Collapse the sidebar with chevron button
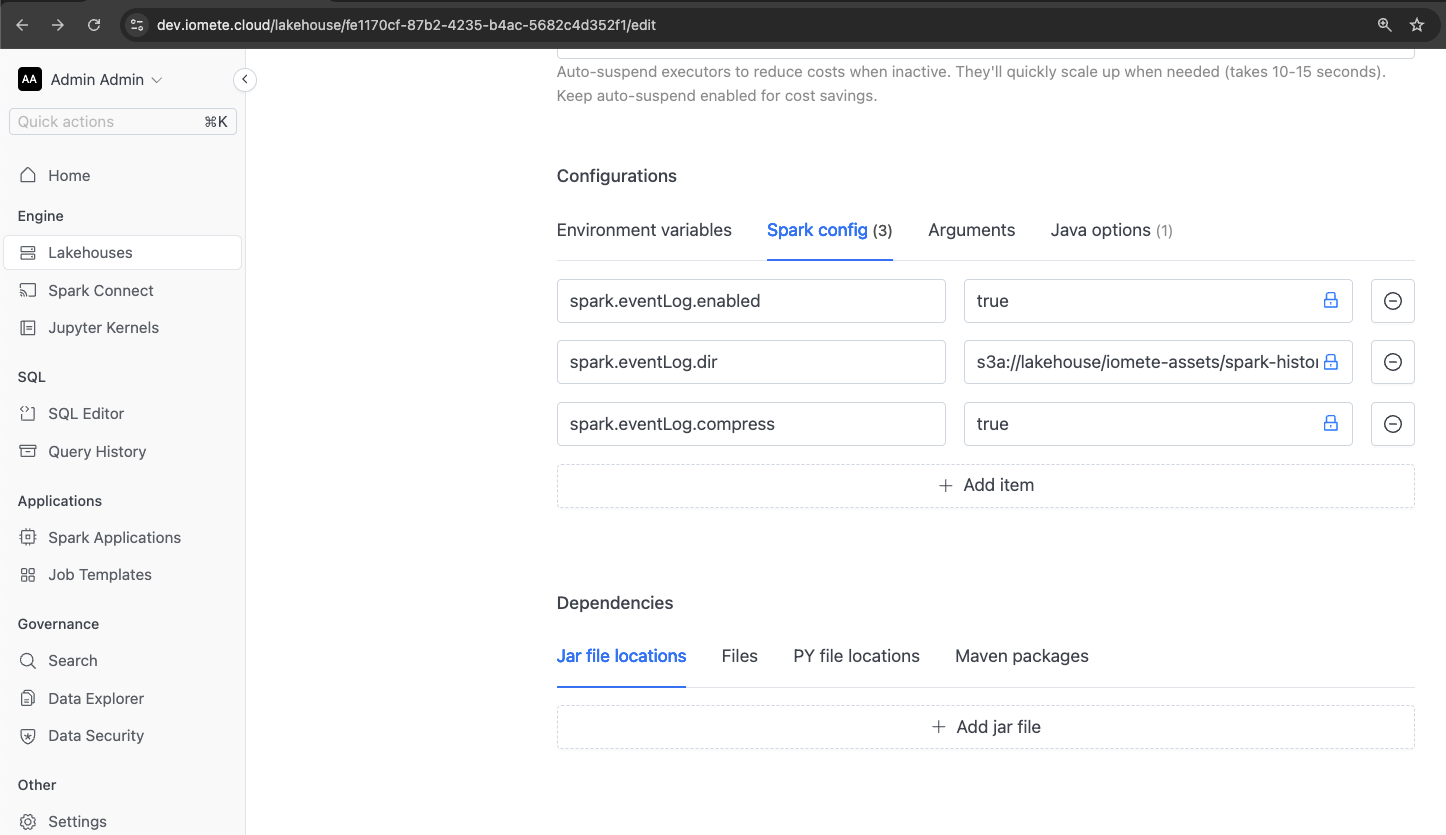The height and width of the screenshot is (835, 1446). point(245,79)
